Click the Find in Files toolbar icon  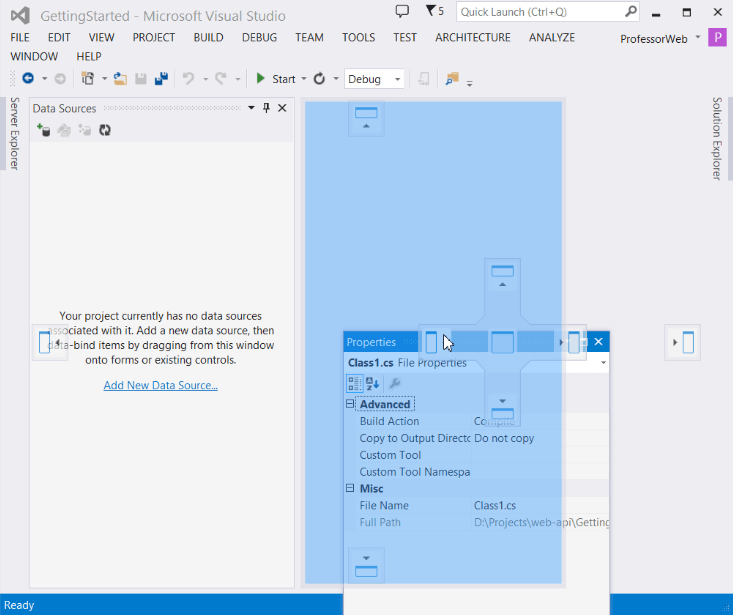[x=452, y=79]
